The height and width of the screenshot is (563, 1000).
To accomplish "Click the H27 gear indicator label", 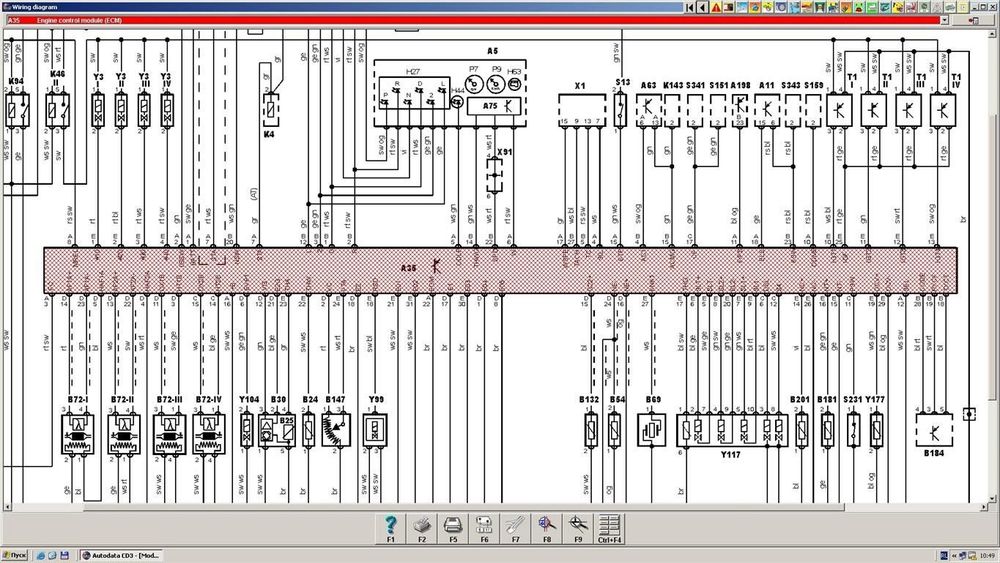I will (x=413, y=72).
